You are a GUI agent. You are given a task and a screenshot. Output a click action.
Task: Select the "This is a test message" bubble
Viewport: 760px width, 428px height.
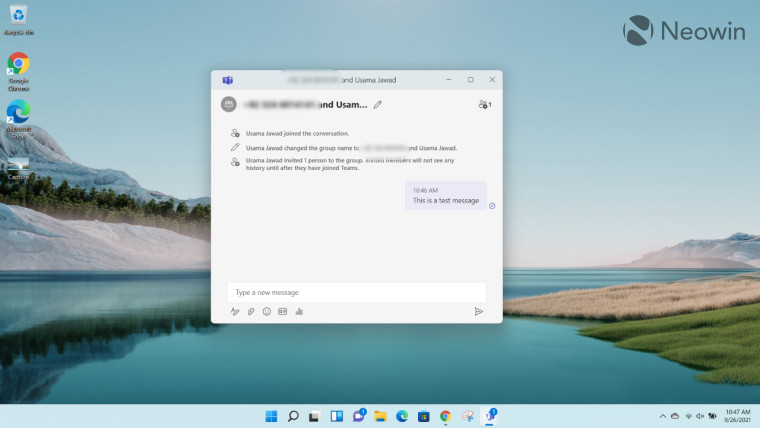click(x=445, y=195)
